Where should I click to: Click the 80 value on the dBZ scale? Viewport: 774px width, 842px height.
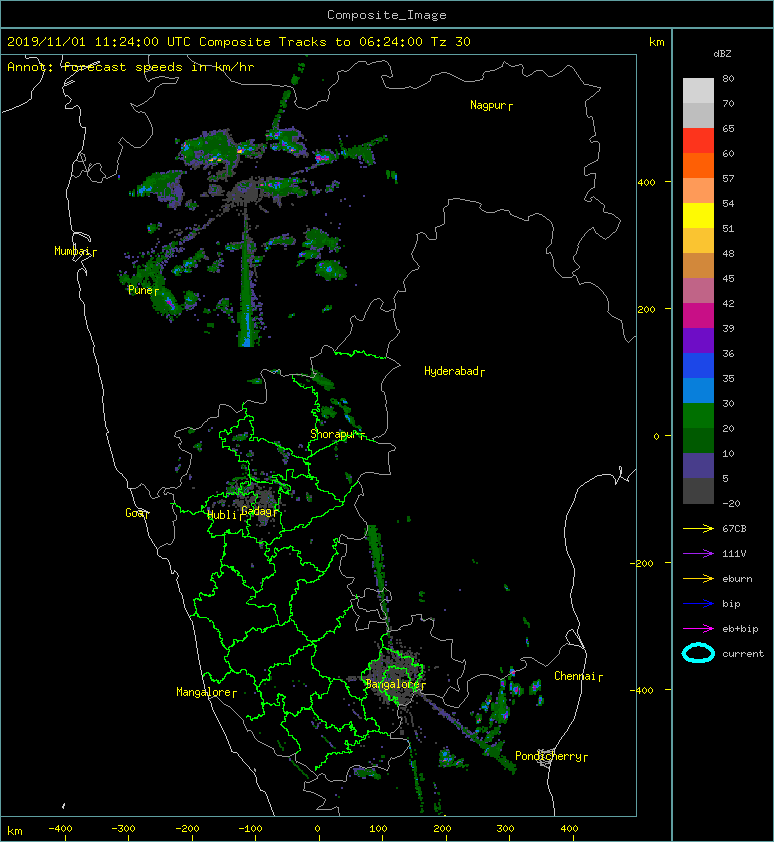pos(728,78)
